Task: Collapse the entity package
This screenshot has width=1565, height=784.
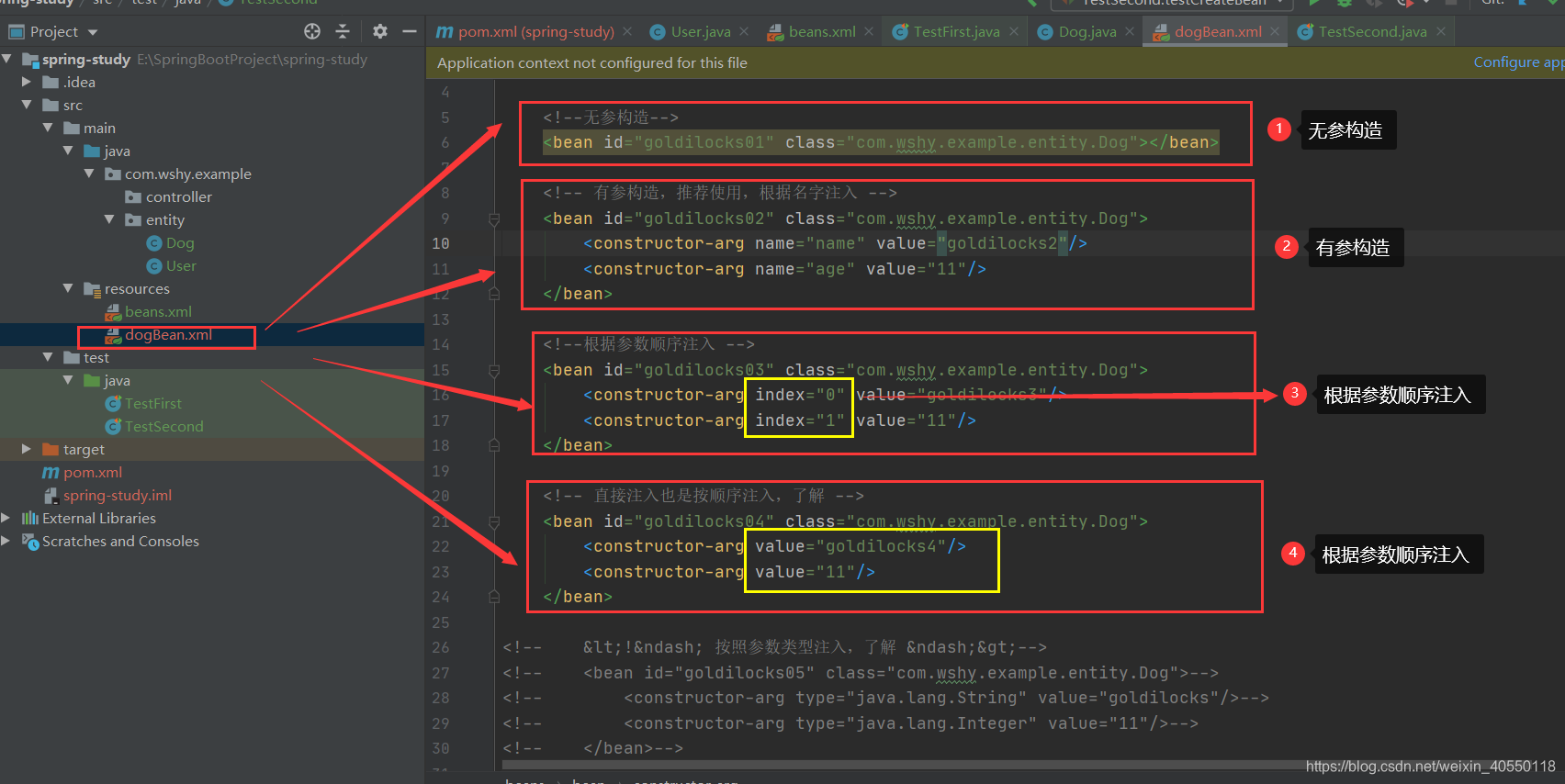Action: click(x=109, y=219)
